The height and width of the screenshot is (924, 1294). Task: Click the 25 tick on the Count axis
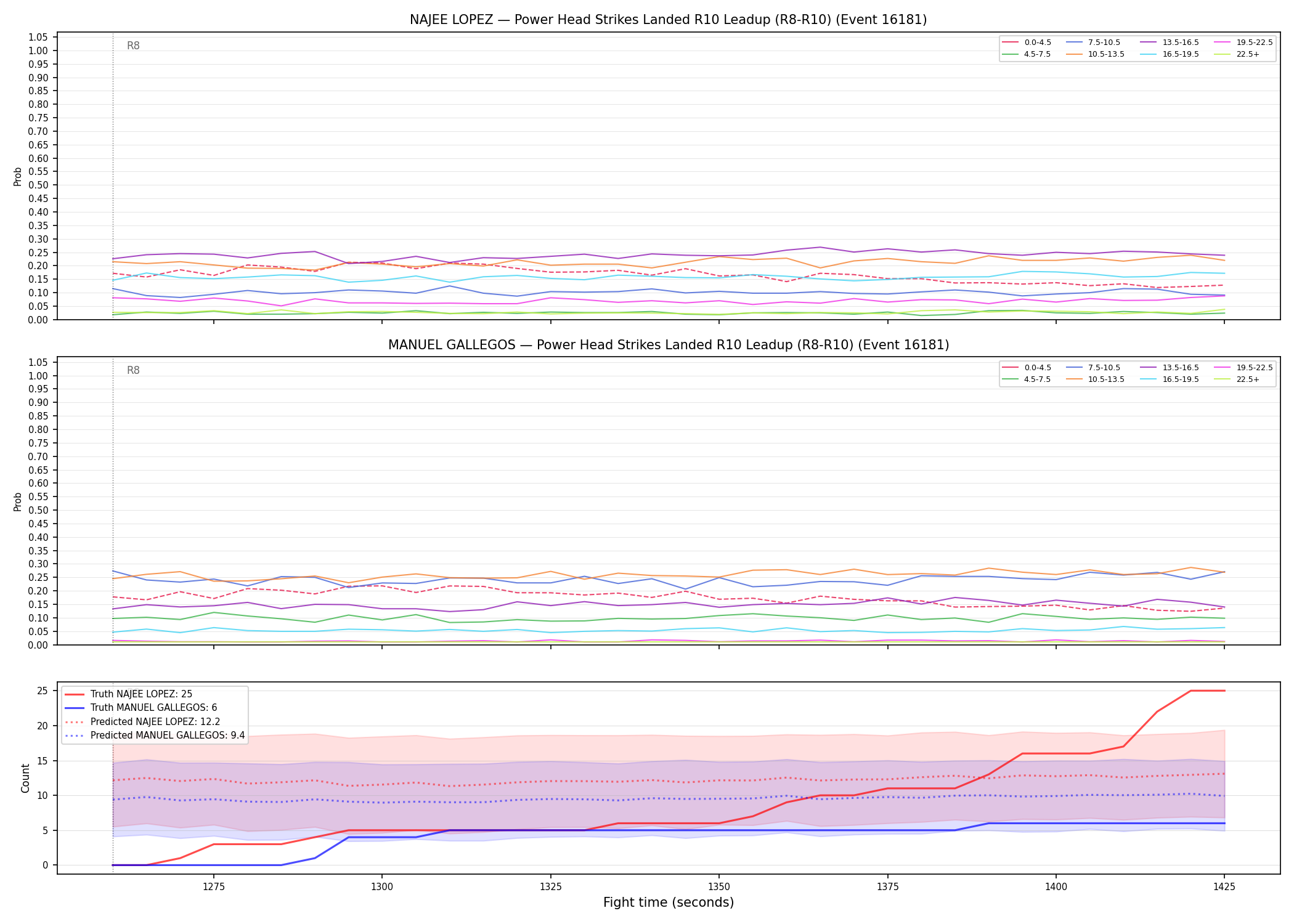point(43,691)
